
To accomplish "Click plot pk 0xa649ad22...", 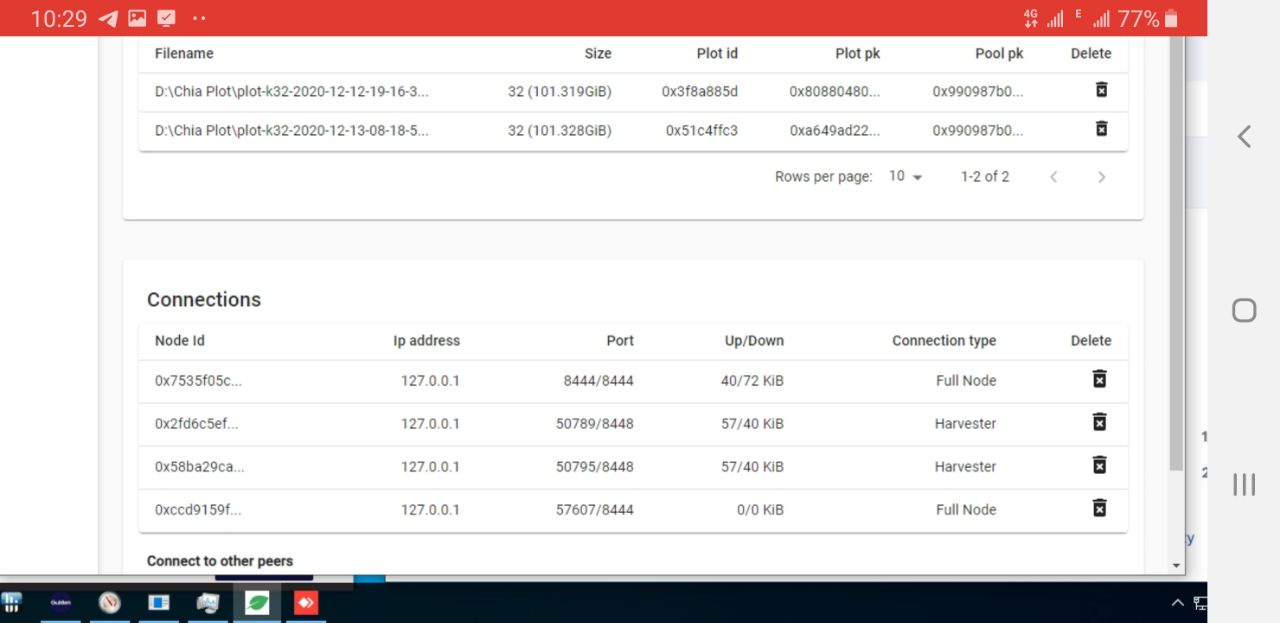I will (835, 130).
